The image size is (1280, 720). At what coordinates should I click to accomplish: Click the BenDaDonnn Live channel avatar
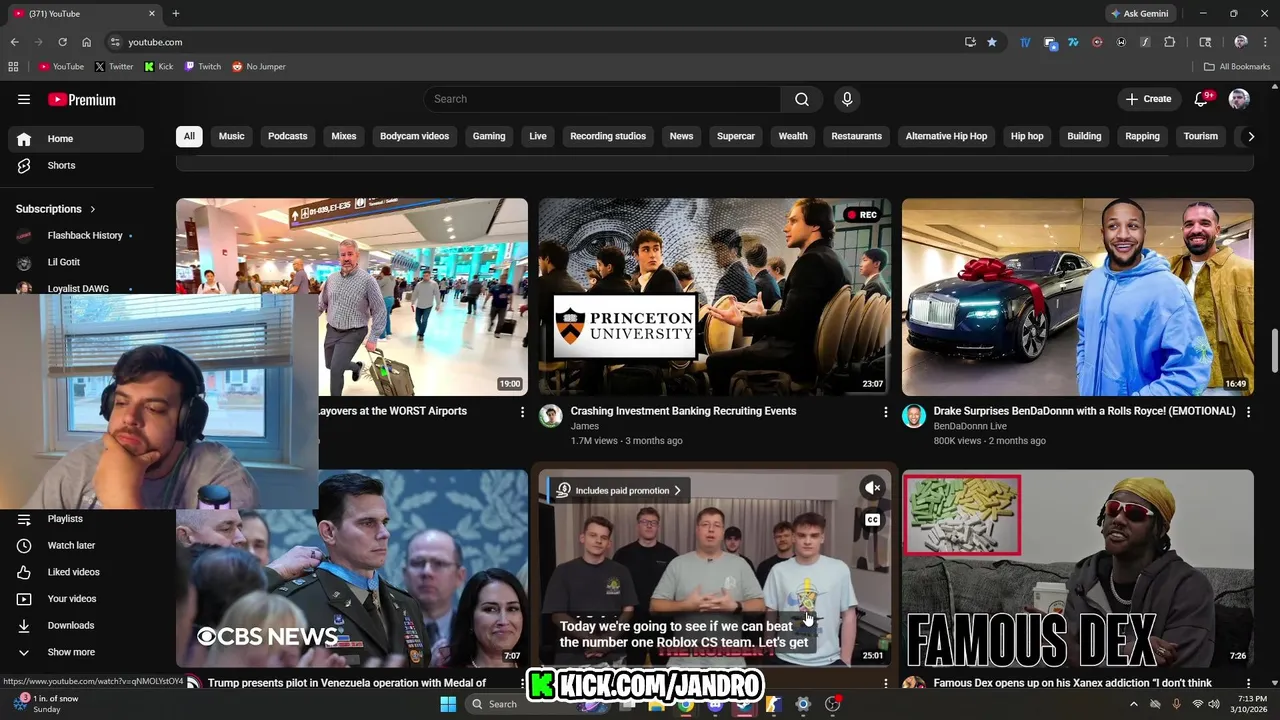click(914, 416)
